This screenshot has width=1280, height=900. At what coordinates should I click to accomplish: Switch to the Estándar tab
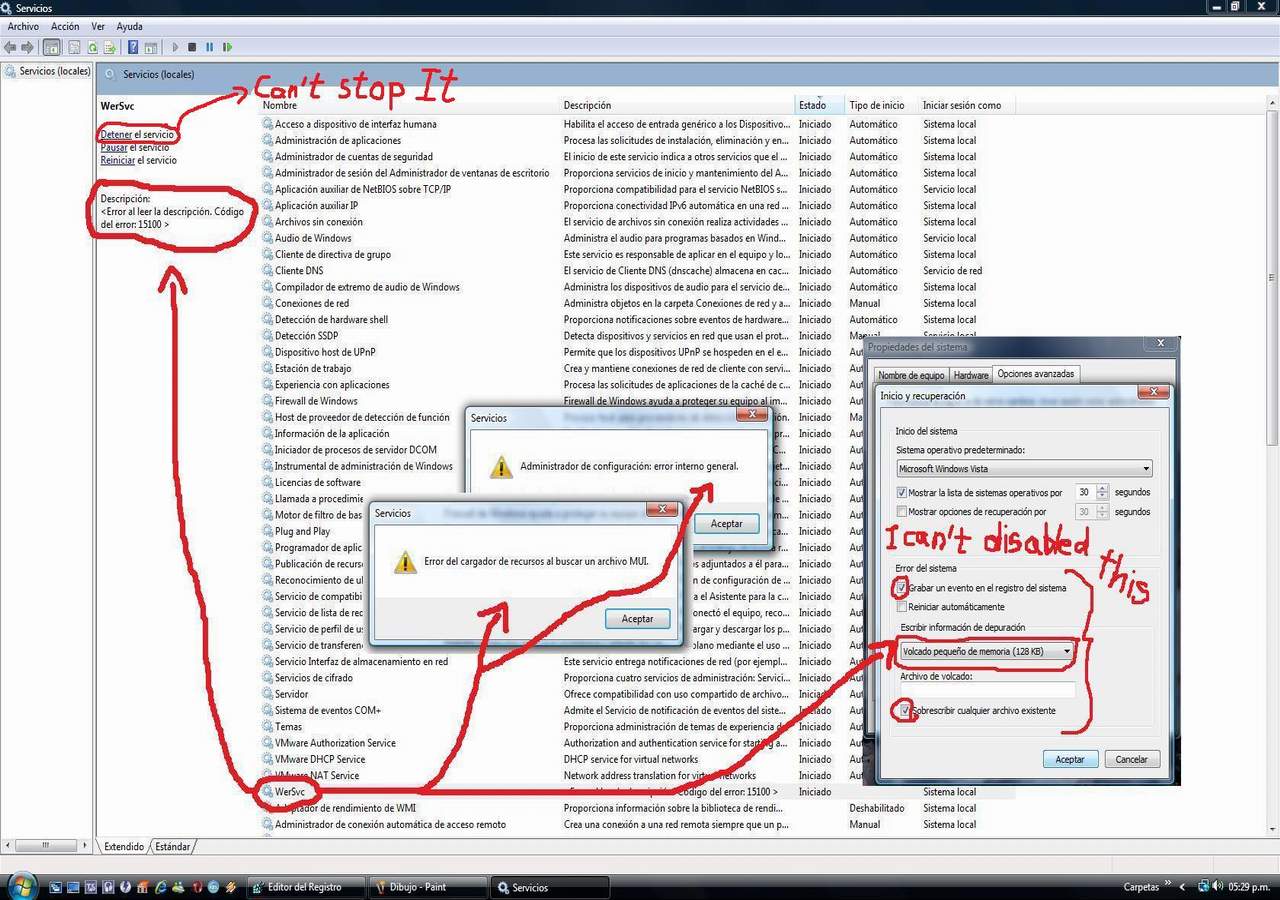172,847
